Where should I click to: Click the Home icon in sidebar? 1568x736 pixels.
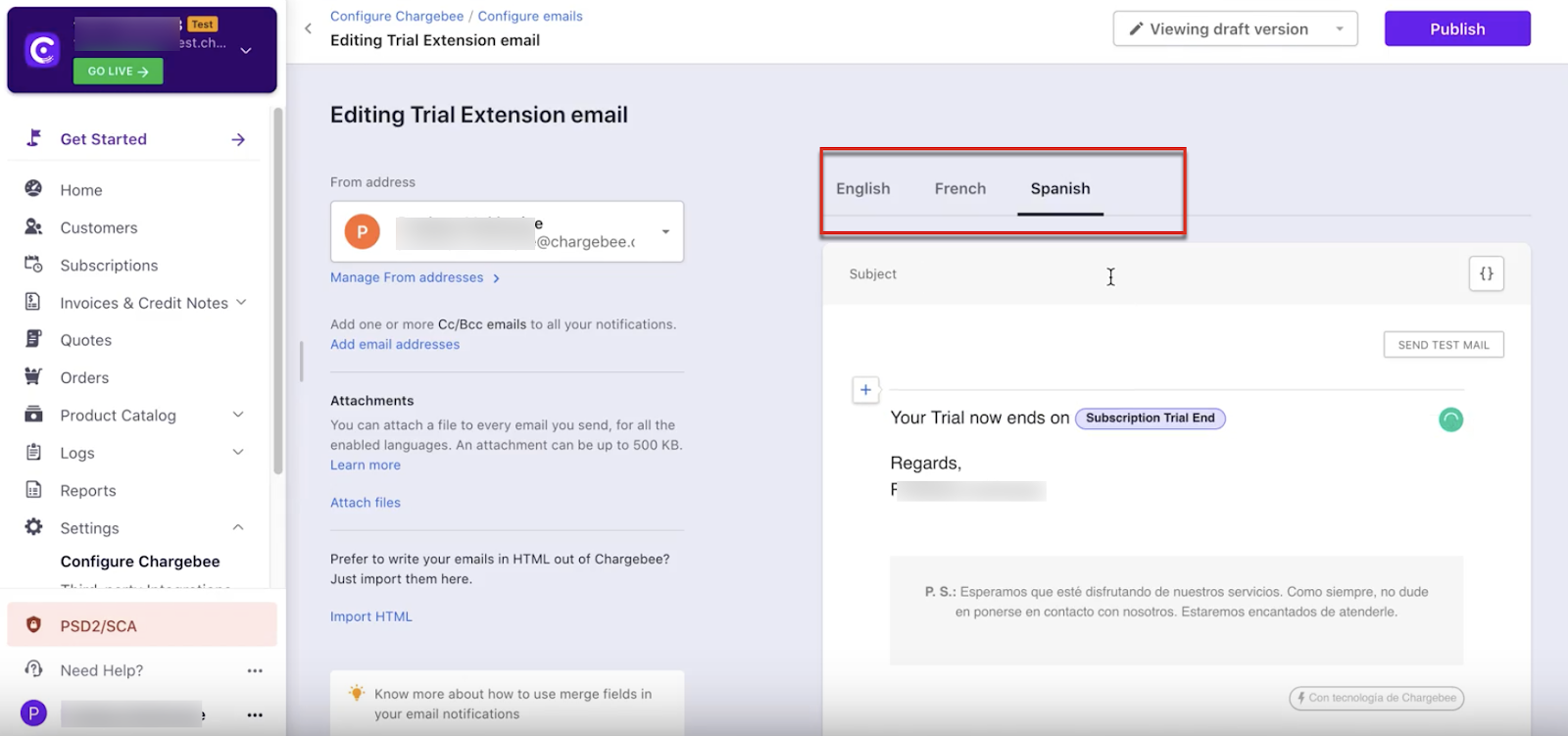pyautogui.click(x=33, y=189)
